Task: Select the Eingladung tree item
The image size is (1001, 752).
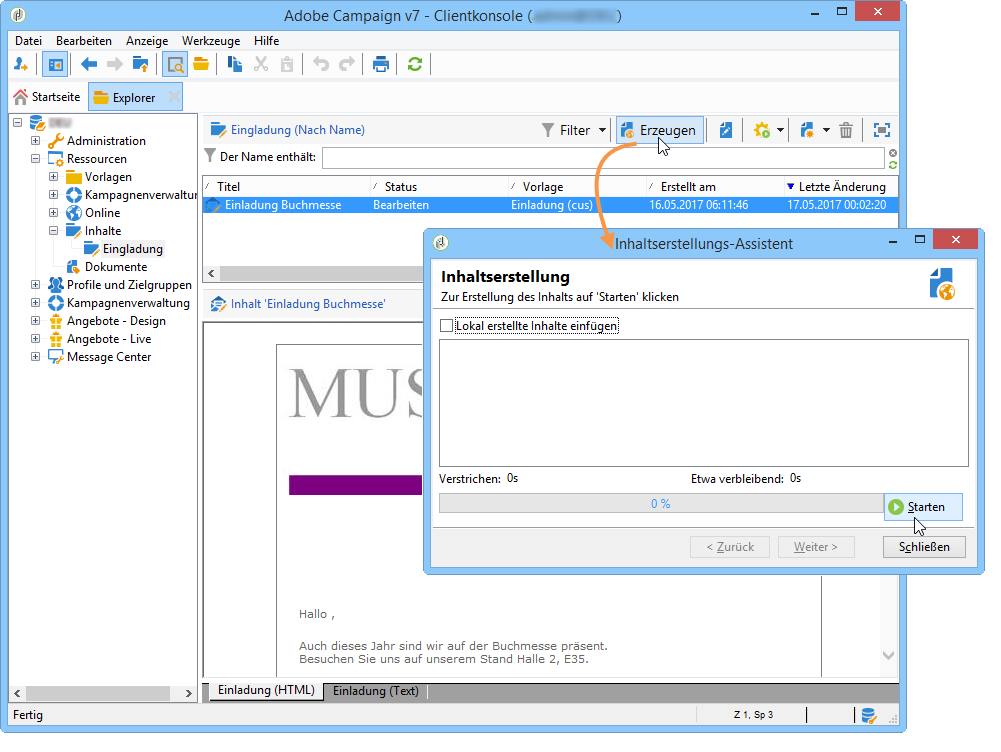Action: point(133,249)
